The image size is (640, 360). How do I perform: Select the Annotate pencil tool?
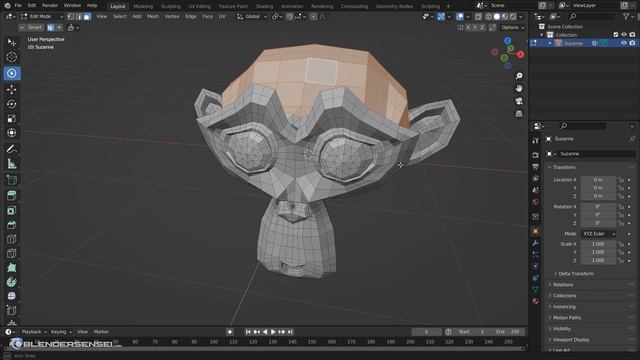(11, 149)
